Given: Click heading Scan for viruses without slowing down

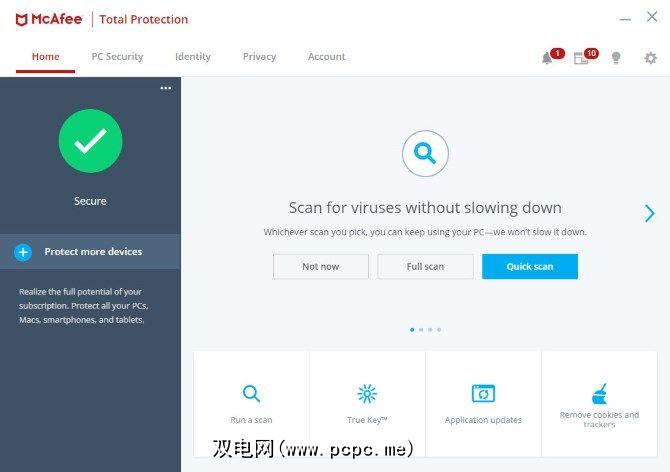Looking at the screenshot, I should click(x=425, y=208).
